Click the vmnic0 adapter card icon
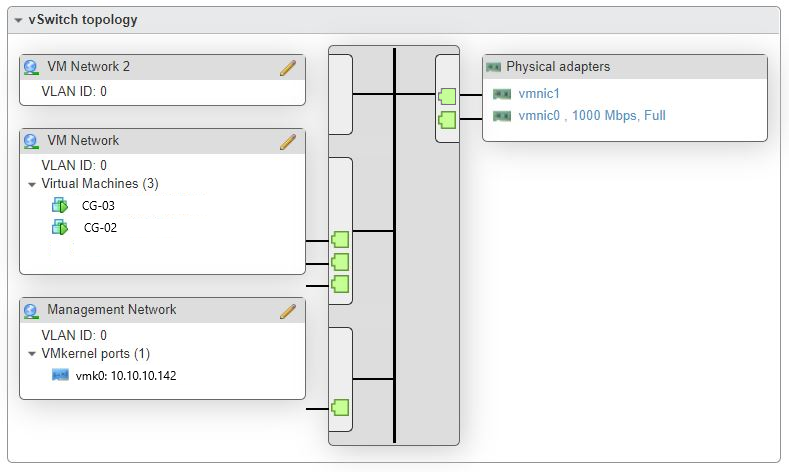789x472 pixels. pyautogui.click(x=502, y=116)
